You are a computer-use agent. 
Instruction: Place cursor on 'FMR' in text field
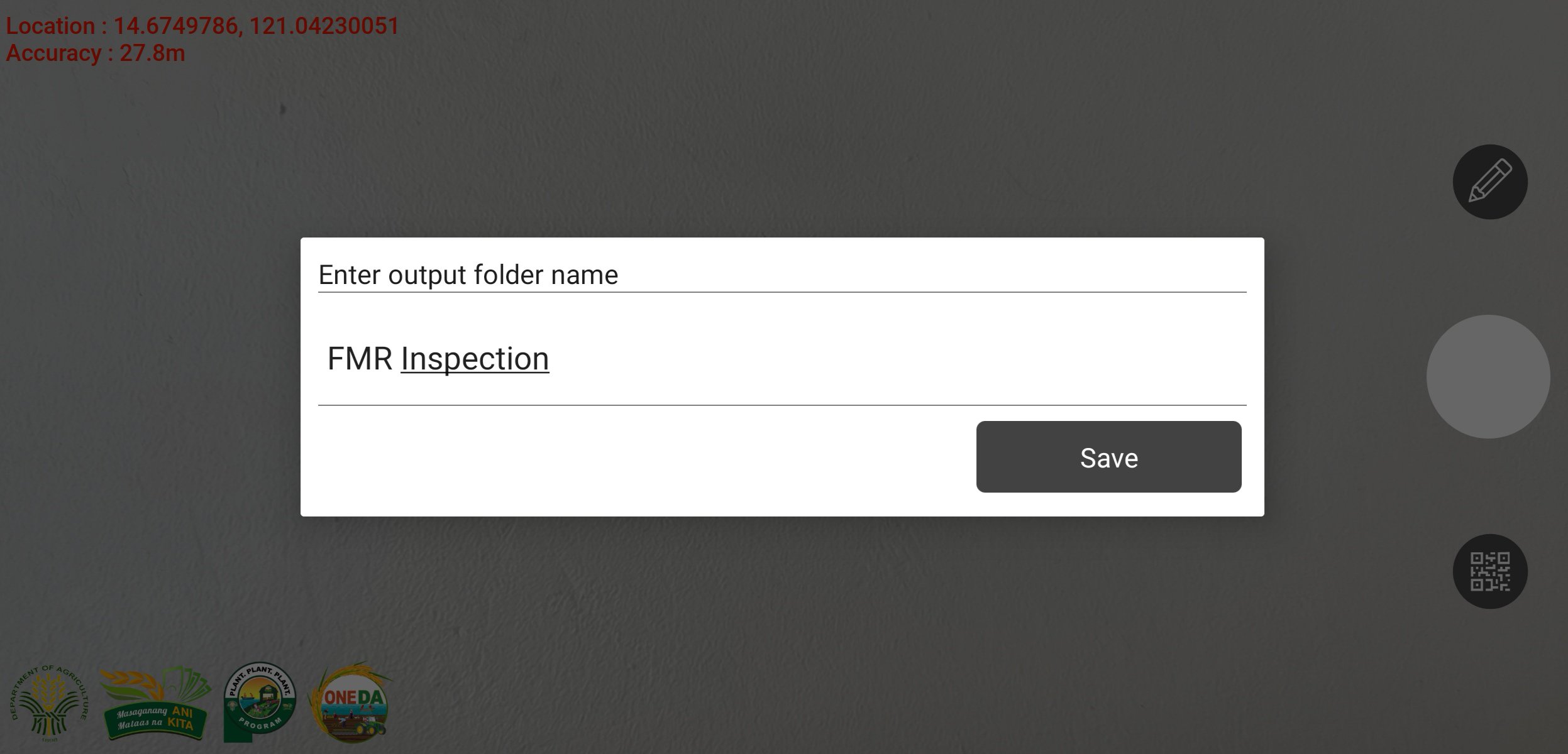[360, 359]
